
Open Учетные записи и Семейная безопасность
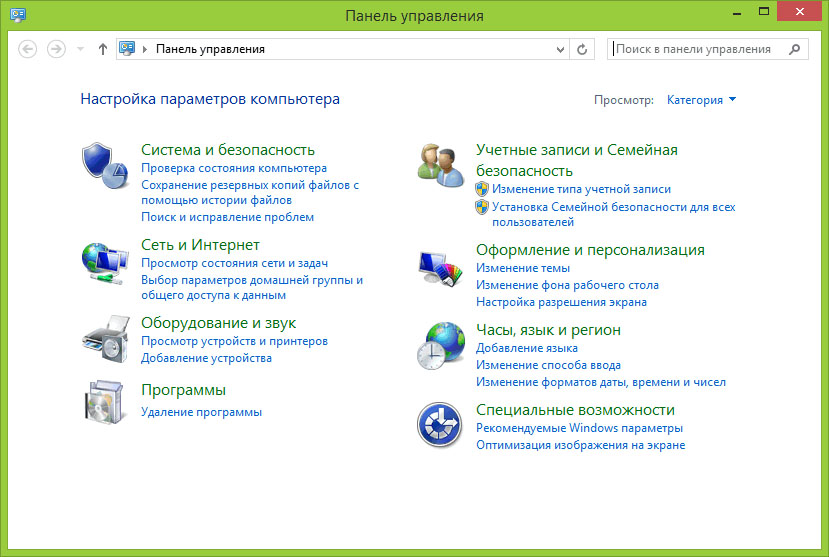577,160
